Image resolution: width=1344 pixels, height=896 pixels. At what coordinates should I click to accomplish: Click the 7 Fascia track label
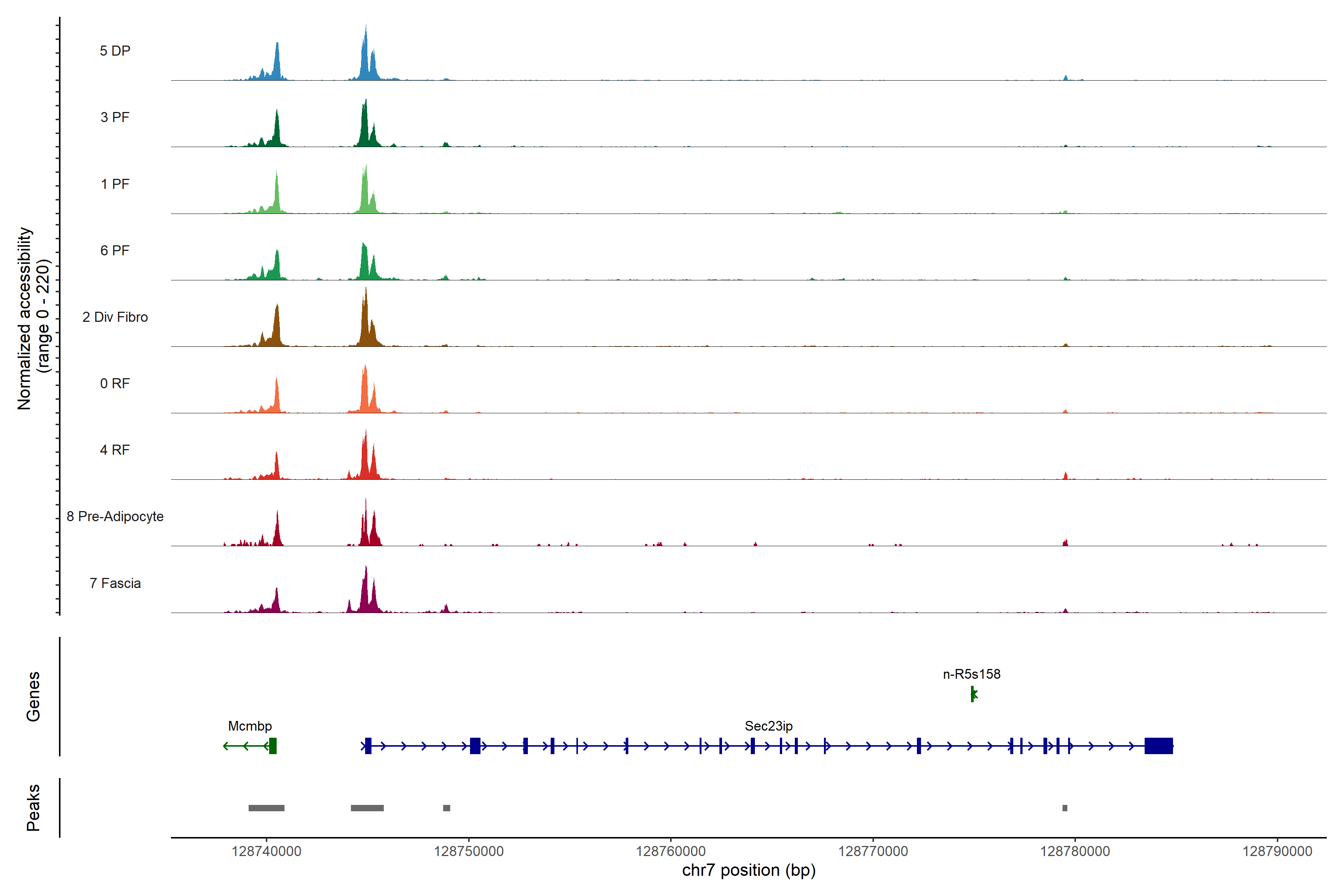coord(115,584)
